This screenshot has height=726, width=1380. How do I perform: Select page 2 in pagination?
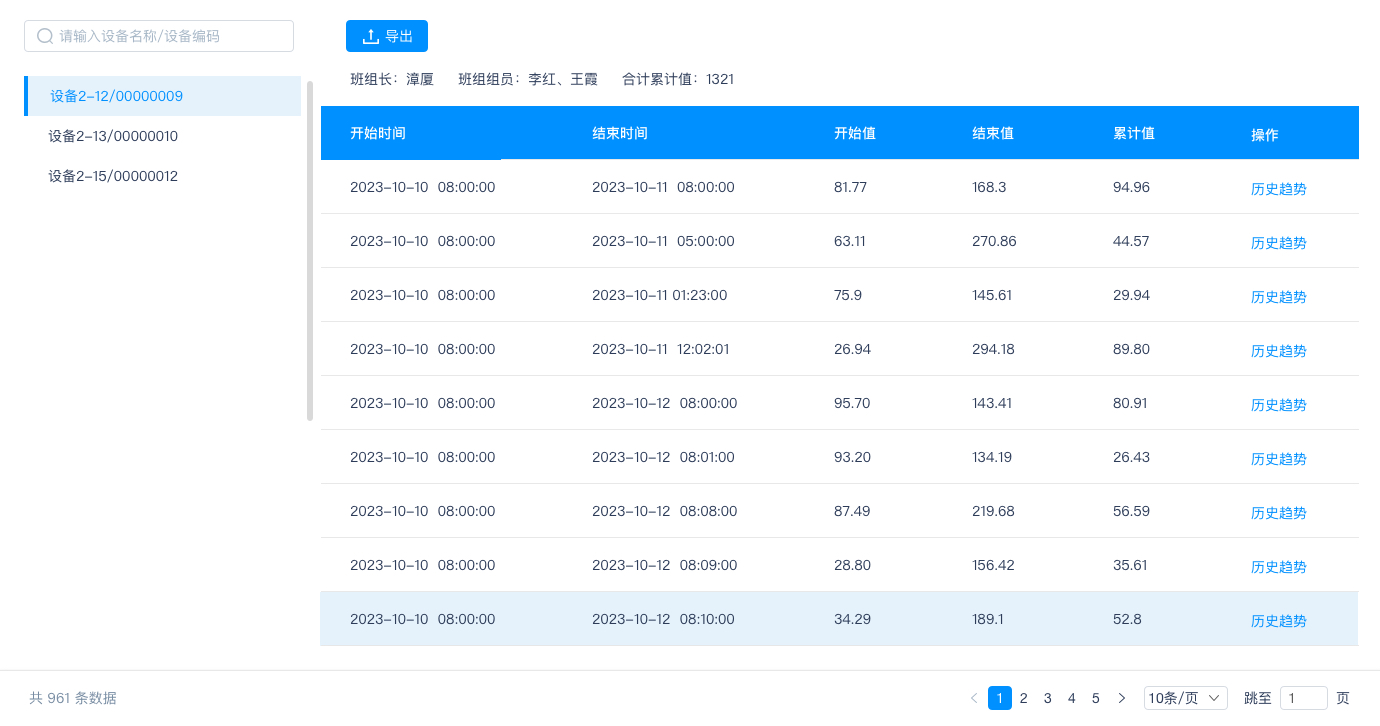point(1023,698)
